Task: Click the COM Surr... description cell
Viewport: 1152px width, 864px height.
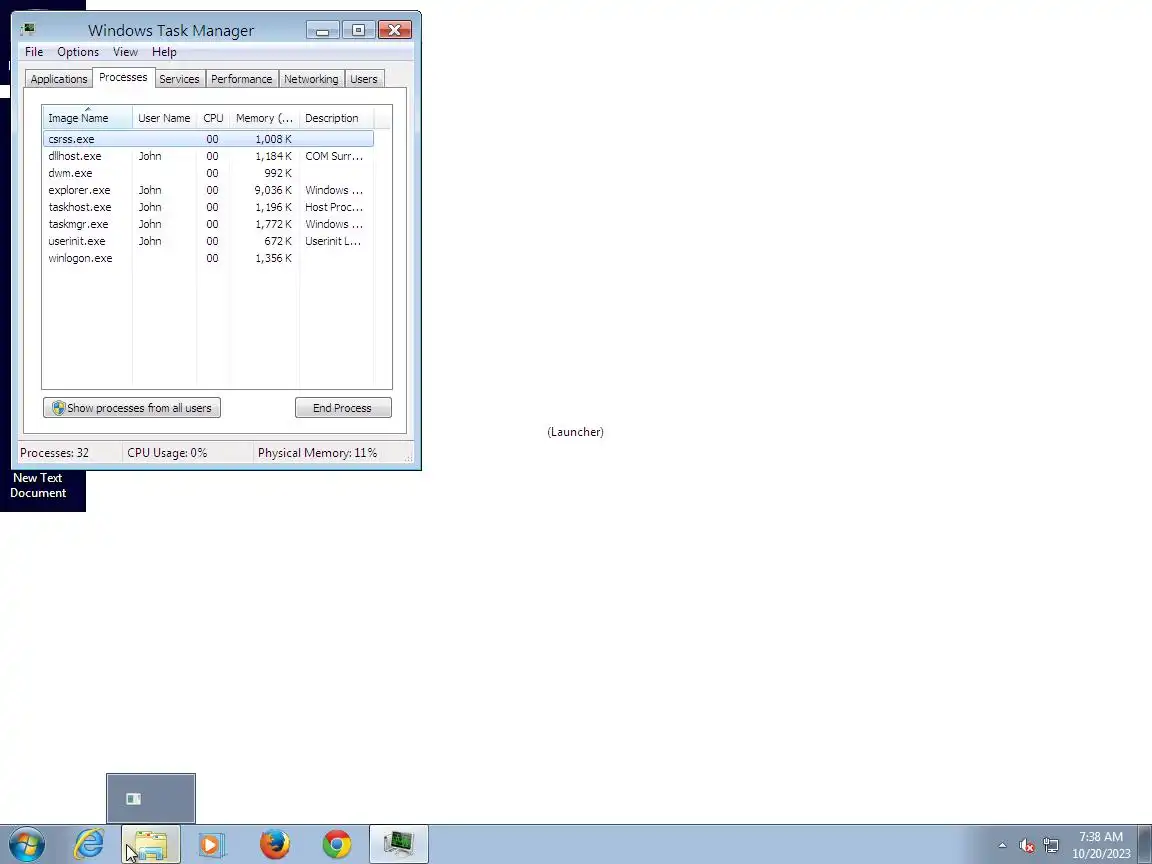Action: click(334, 156)
